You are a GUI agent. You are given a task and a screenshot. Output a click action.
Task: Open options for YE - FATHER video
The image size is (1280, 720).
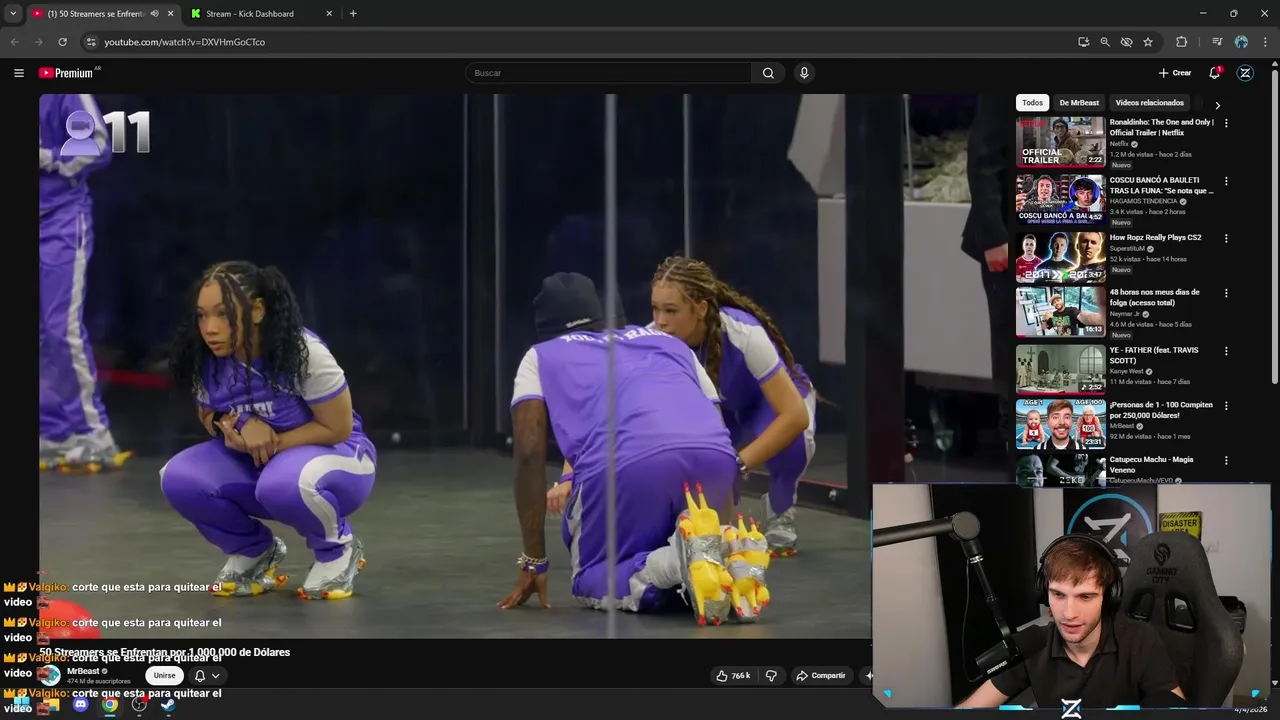(x=1226, y=351)
